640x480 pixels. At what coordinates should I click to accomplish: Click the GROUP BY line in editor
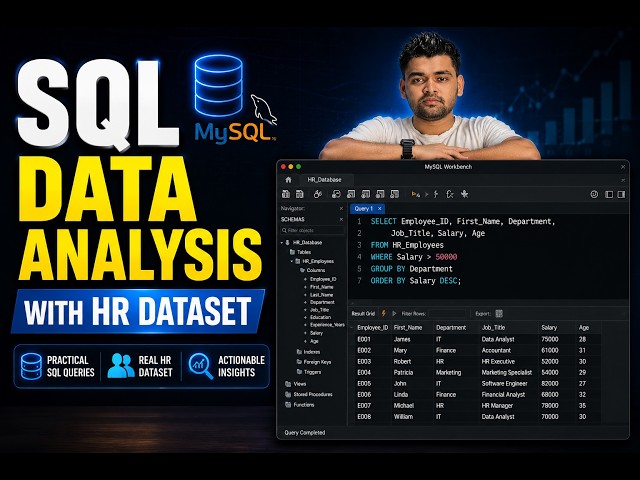click(411, 269)
